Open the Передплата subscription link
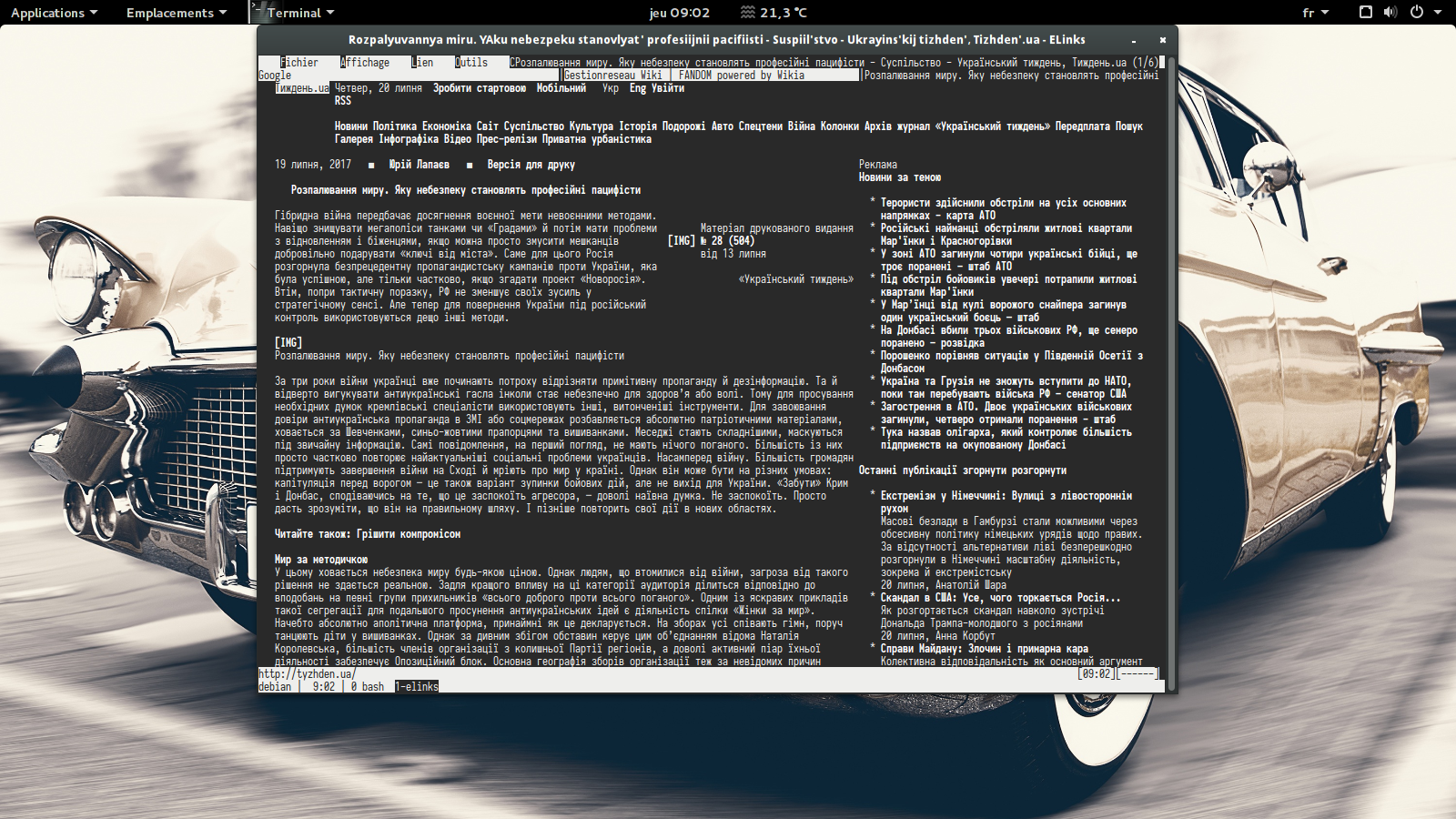Viewport: 1456px width, 819px height. pyautogui.click(x=1083, y=126)
